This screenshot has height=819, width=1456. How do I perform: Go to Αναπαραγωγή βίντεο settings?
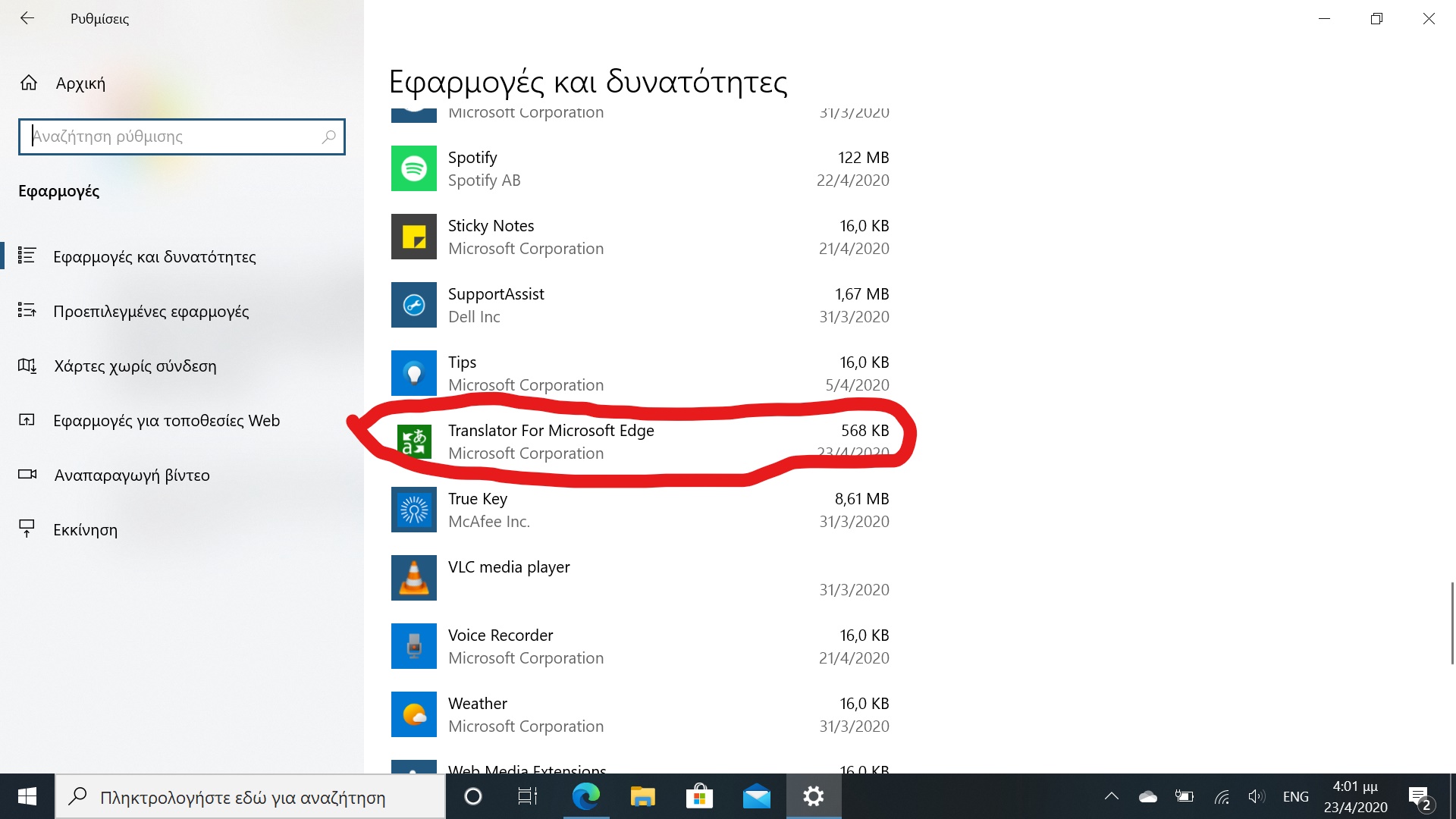132,475
